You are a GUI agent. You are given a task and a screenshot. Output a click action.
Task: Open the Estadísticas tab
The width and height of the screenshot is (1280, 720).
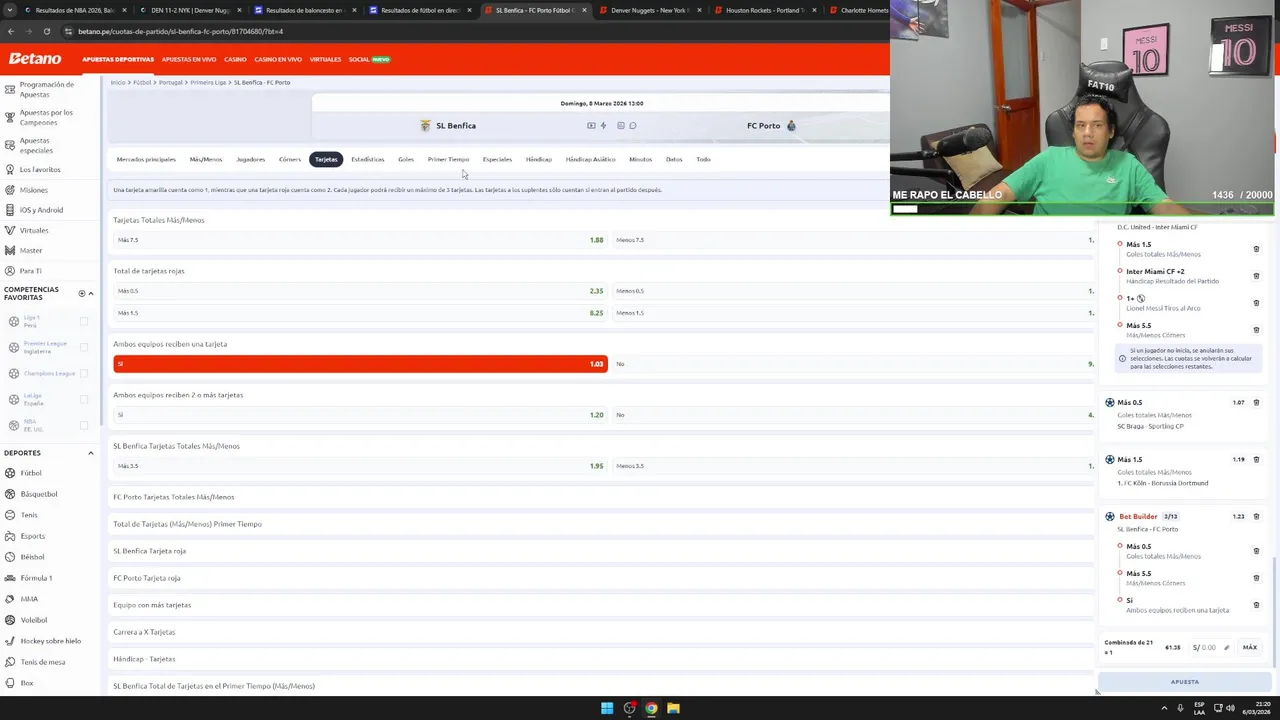pos(368,159)
